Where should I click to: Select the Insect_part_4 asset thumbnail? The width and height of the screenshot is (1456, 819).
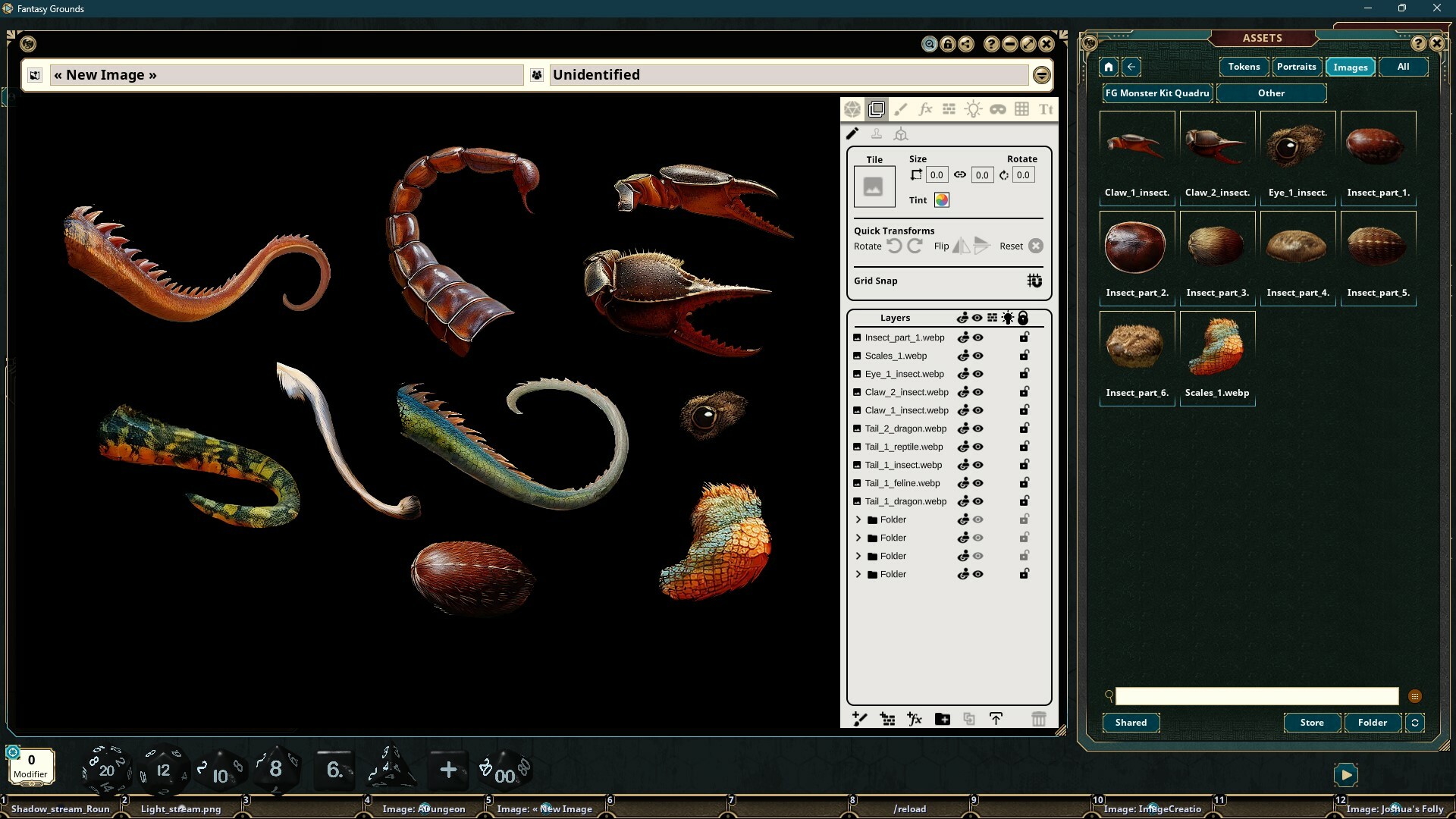coord(1297,246)
